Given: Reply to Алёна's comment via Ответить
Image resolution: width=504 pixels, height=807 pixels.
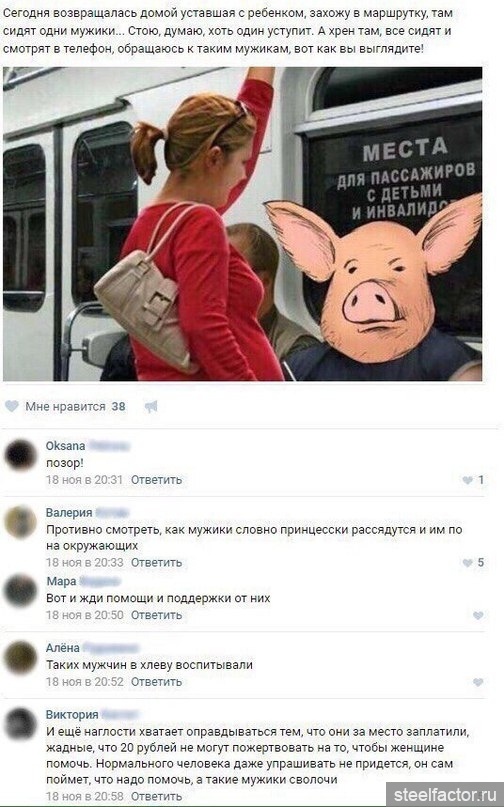Looking at the screenshot, I should (157, 681).
